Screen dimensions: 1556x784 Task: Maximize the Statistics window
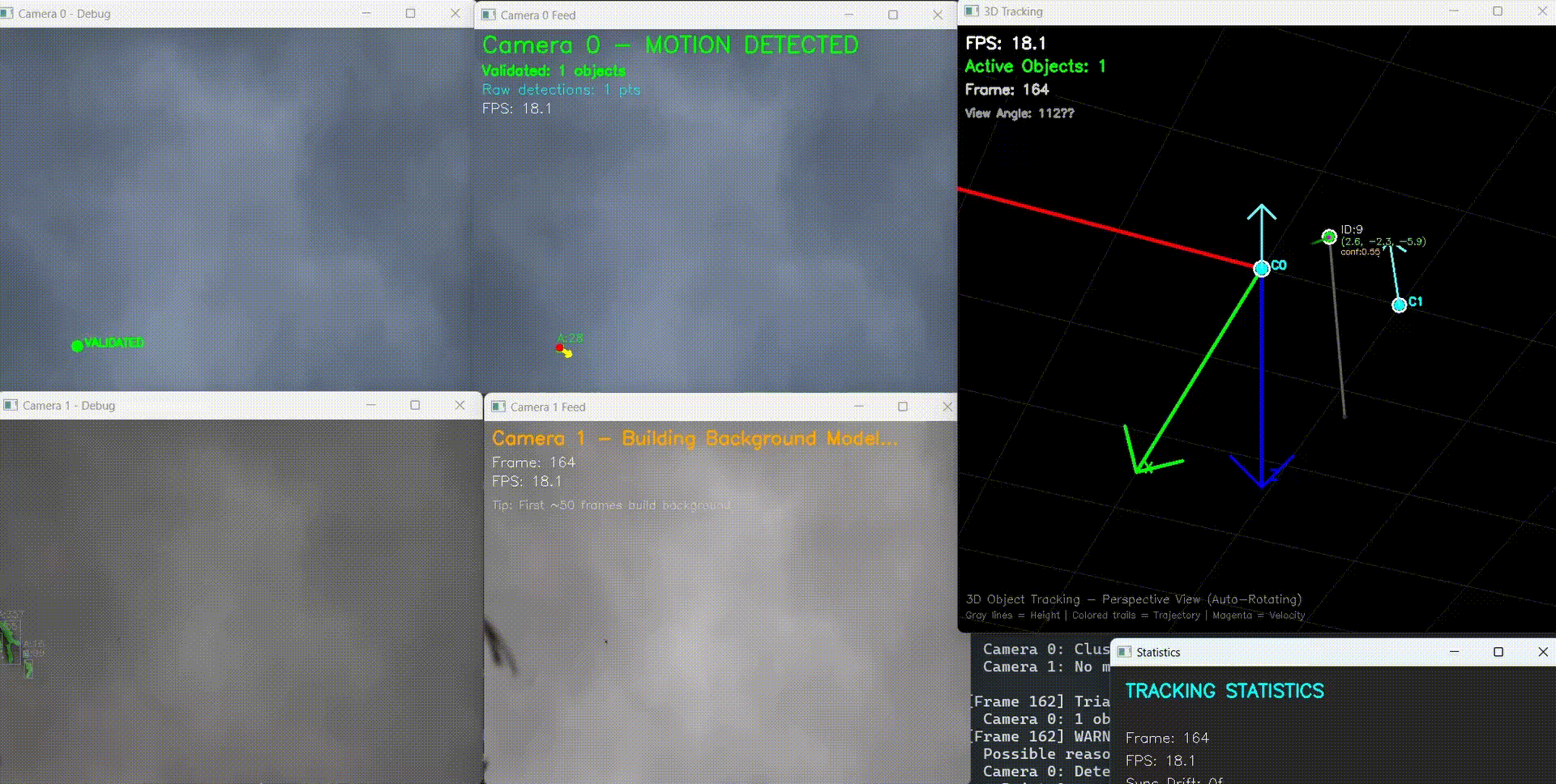pos(1498,652)
